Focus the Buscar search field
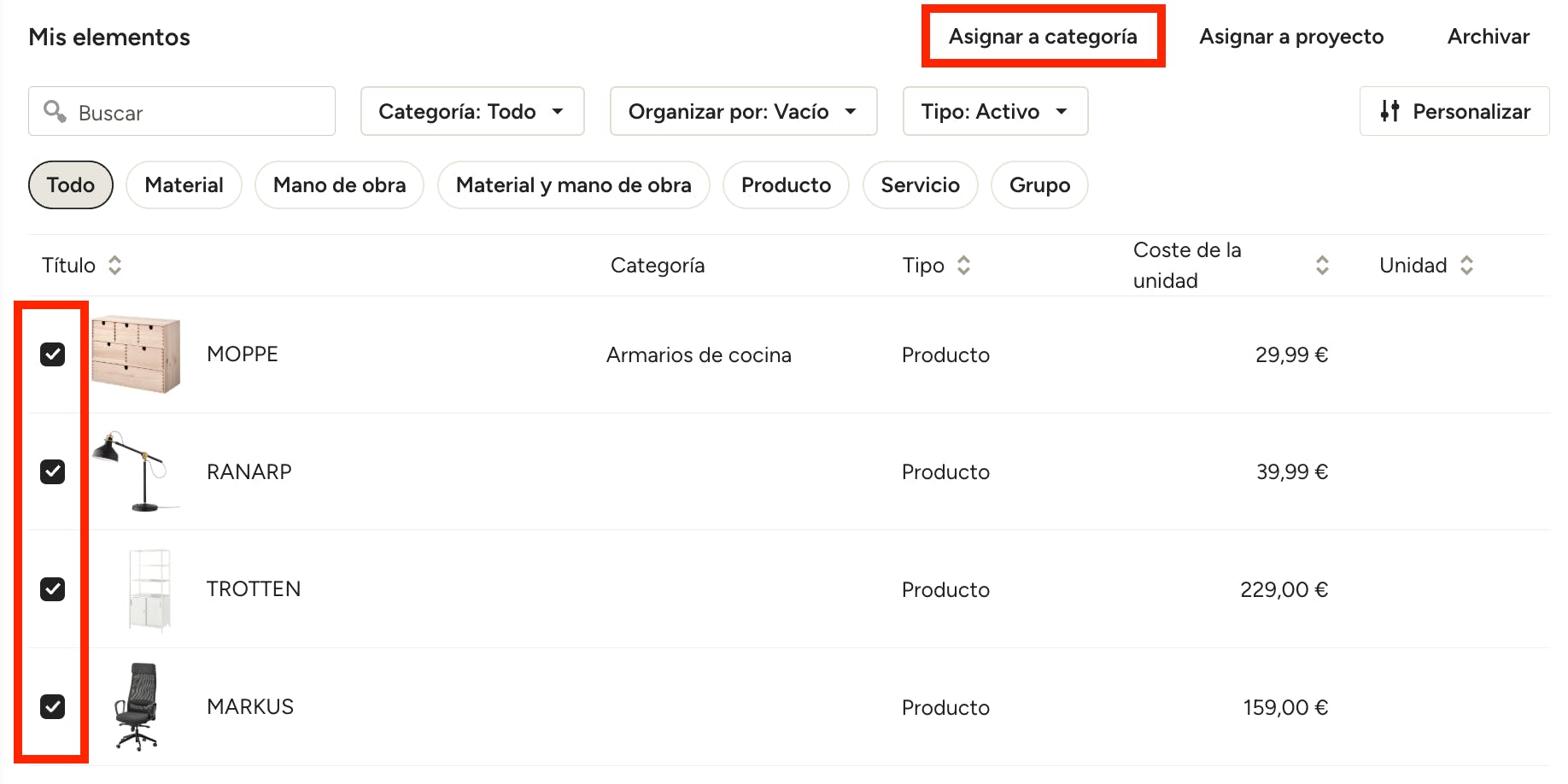This screenshot has height=784, width=1568. point(182,111)
